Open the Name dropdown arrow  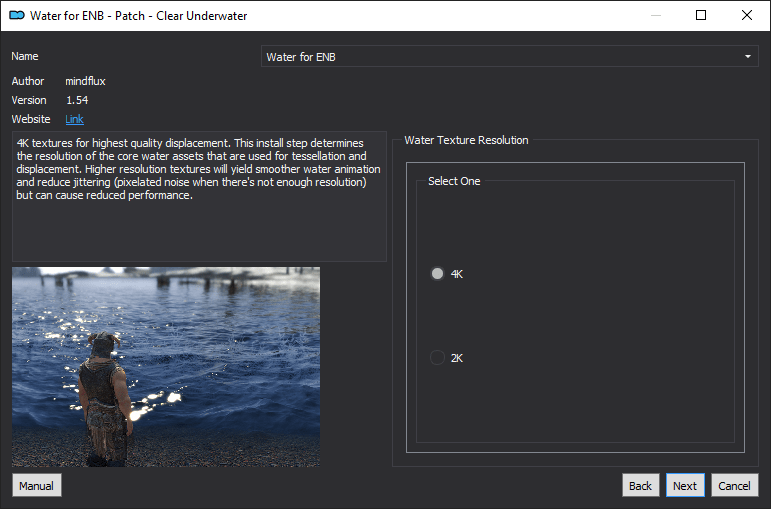[x=747, y=57]
